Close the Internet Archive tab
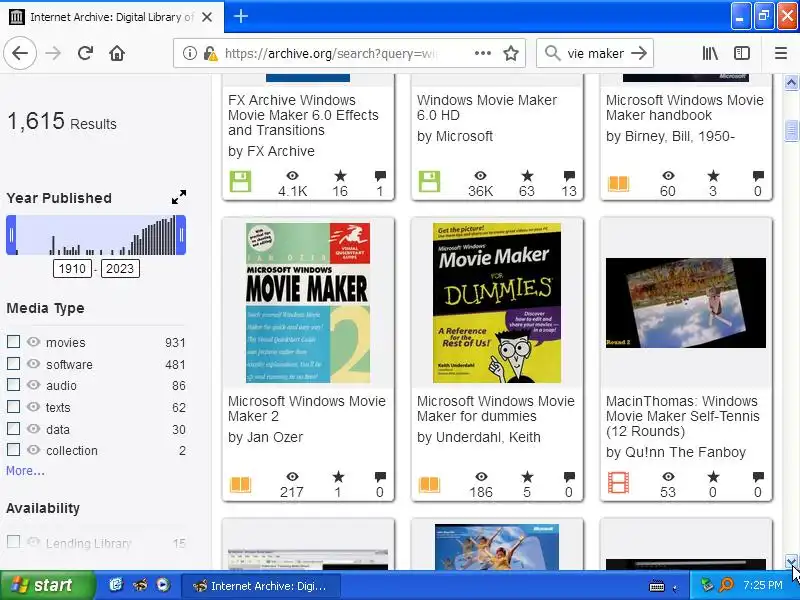Image resolution: width=800 pixels, height=600 pixels. 207,17
